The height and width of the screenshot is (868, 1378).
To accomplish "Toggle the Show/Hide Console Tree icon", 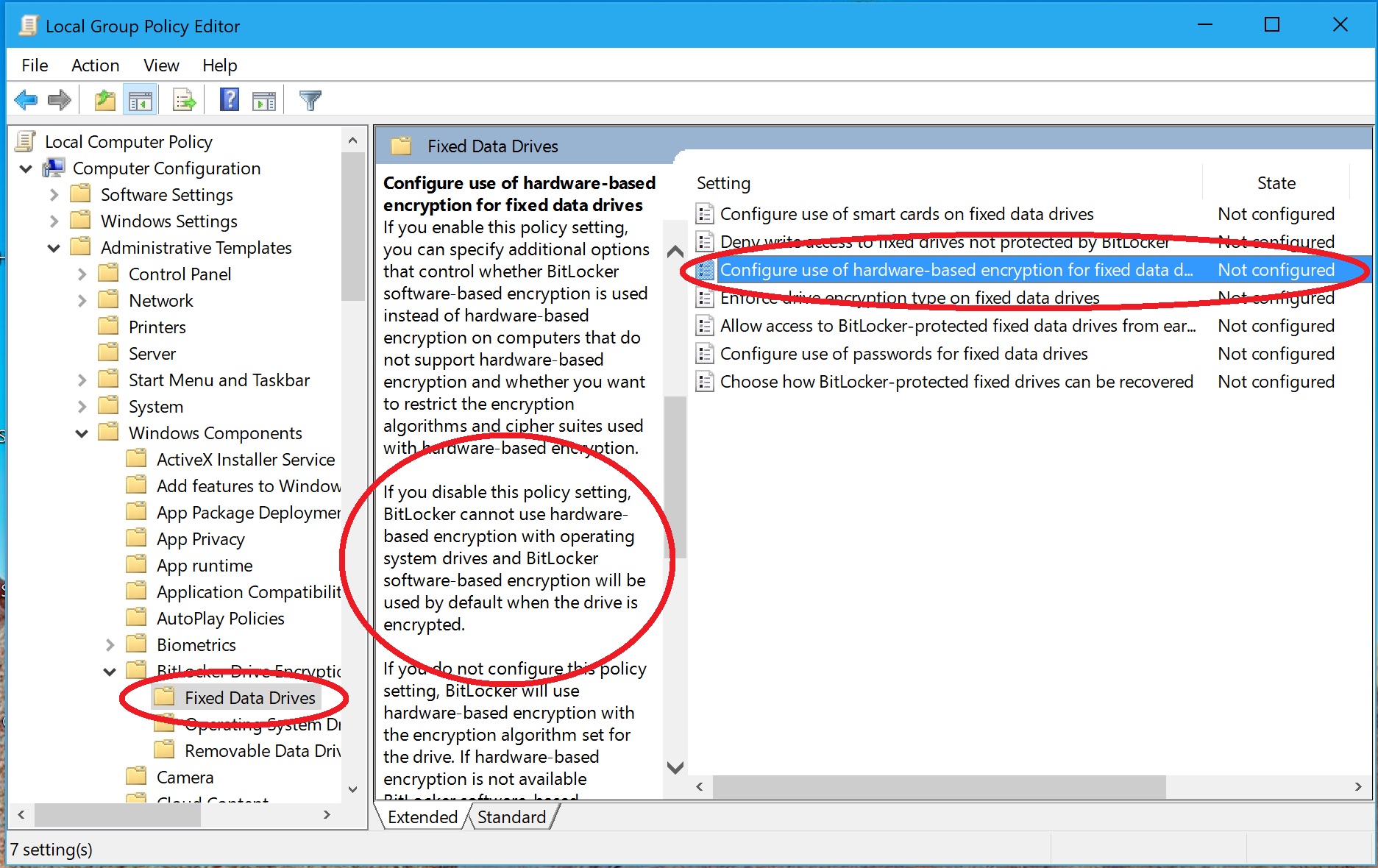I will [x=140, y=100].
